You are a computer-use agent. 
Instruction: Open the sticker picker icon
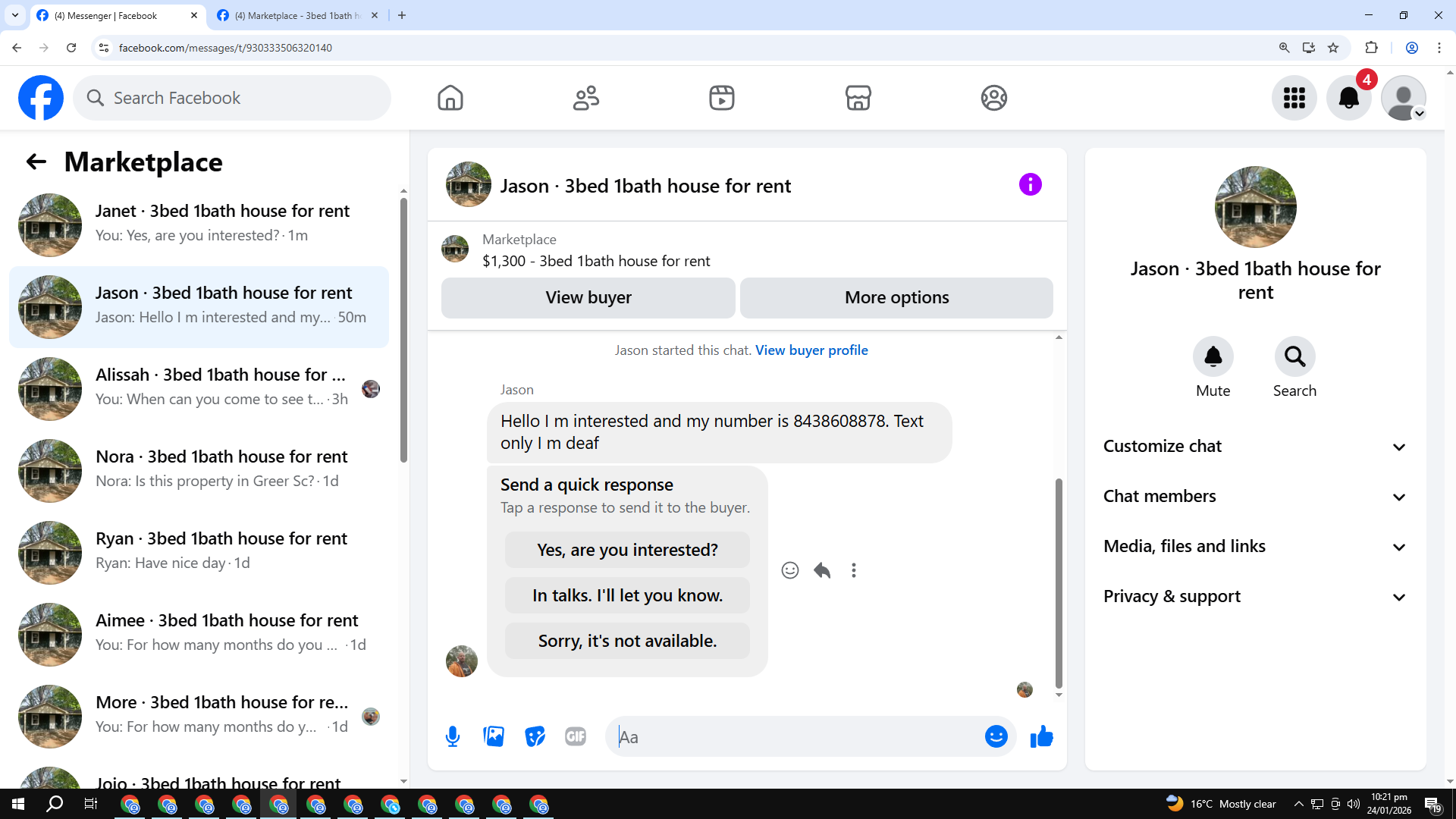click(x=535, y=736)
